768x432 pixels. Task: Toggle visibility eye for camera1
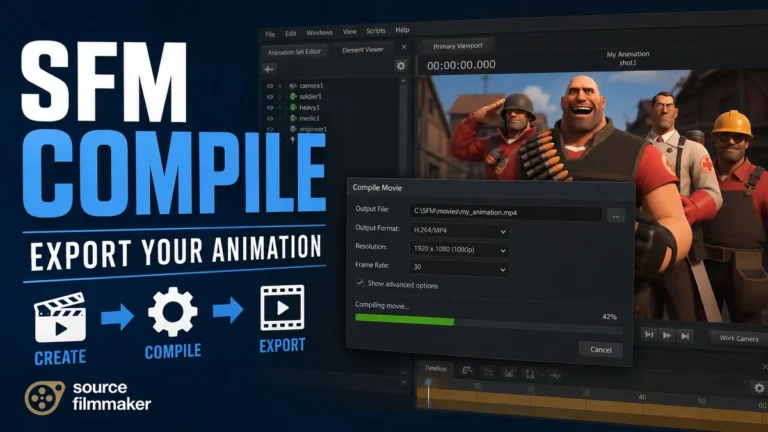[x=269, y=86]
